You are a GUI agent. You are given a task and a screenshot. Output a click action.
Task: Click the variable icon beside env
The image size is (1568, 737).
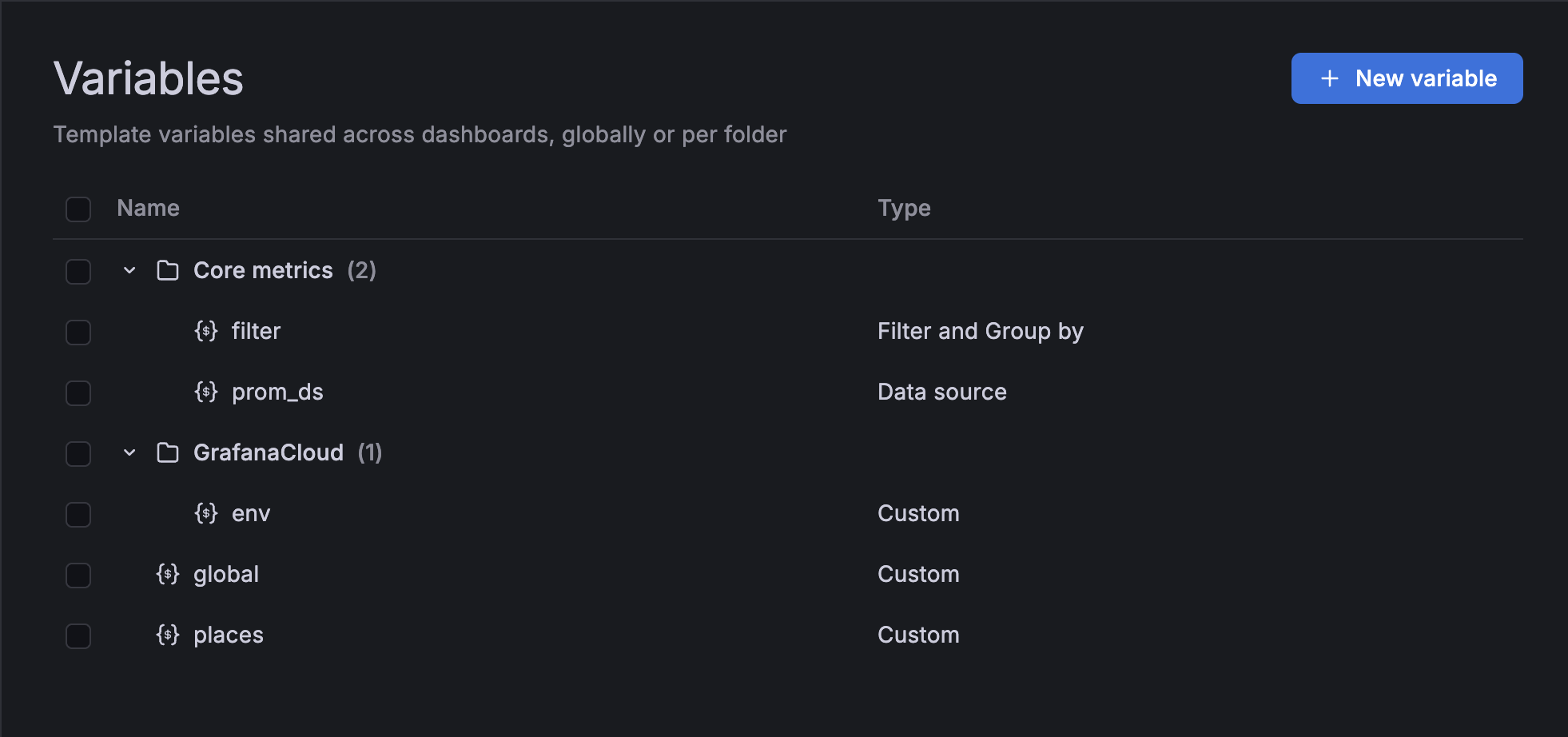pyautogui.click(x=206, y=513)
